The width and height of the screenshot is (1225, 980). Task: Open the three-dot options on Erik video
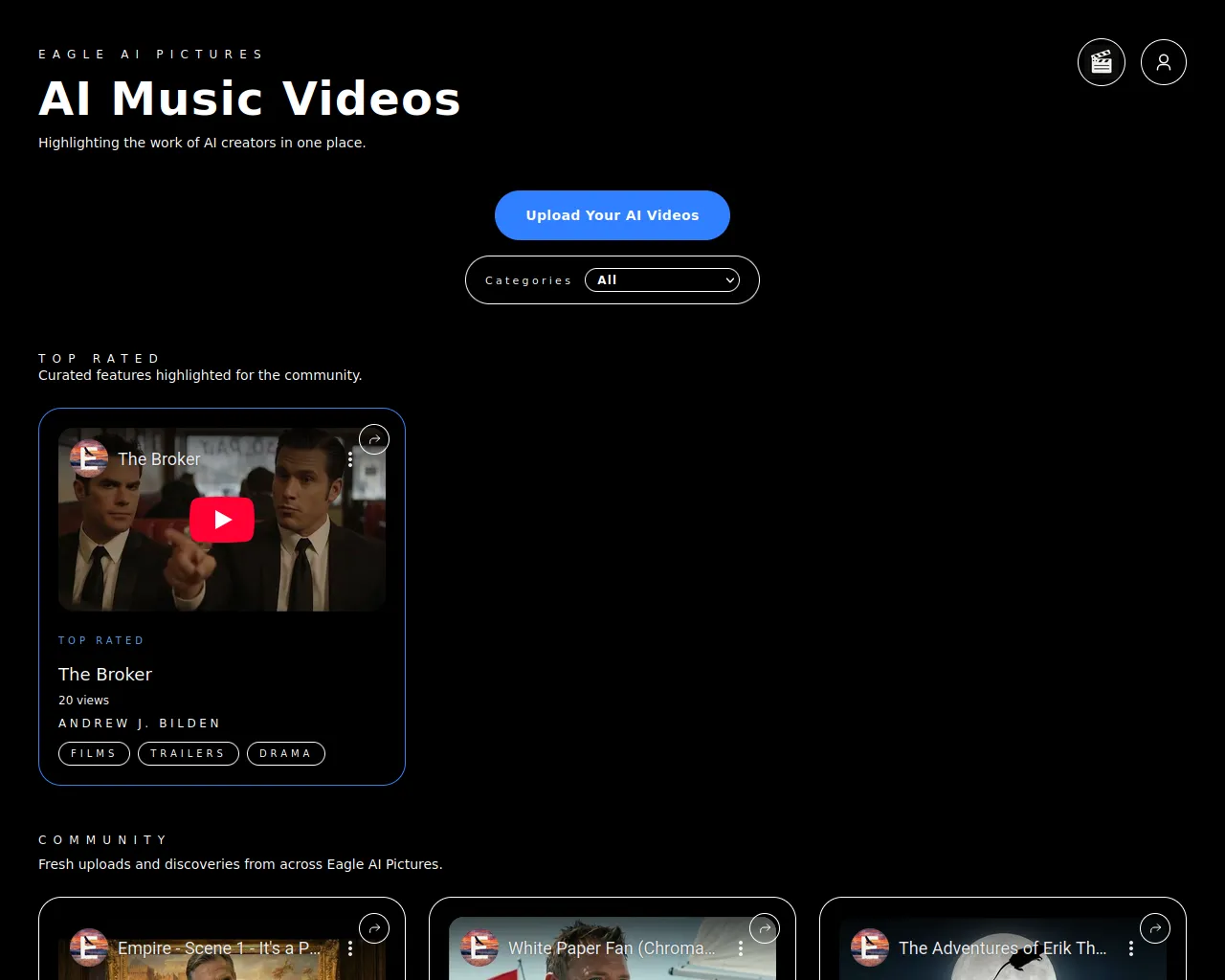coord(1131,947)
